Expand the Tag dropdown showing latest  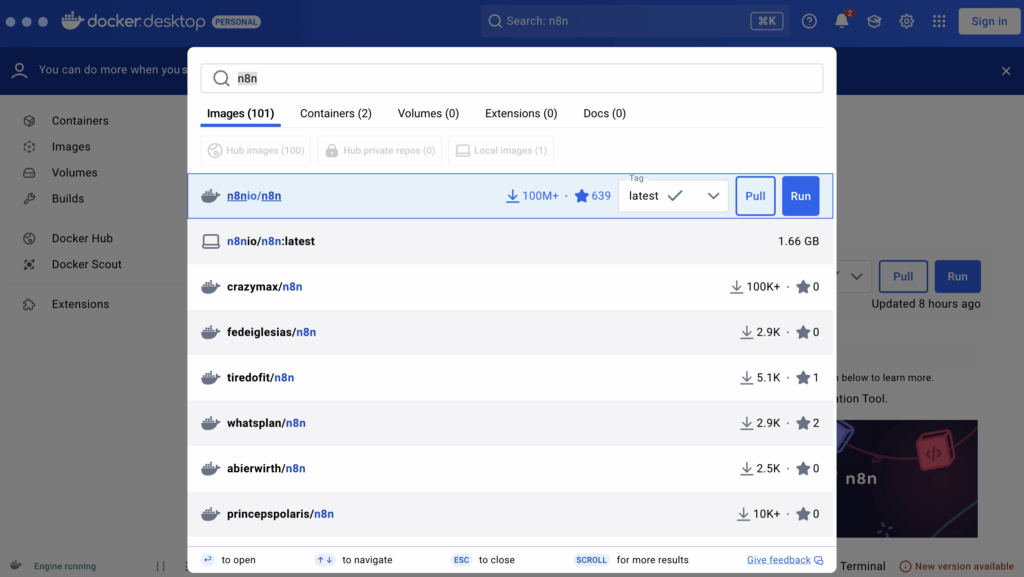673,196
